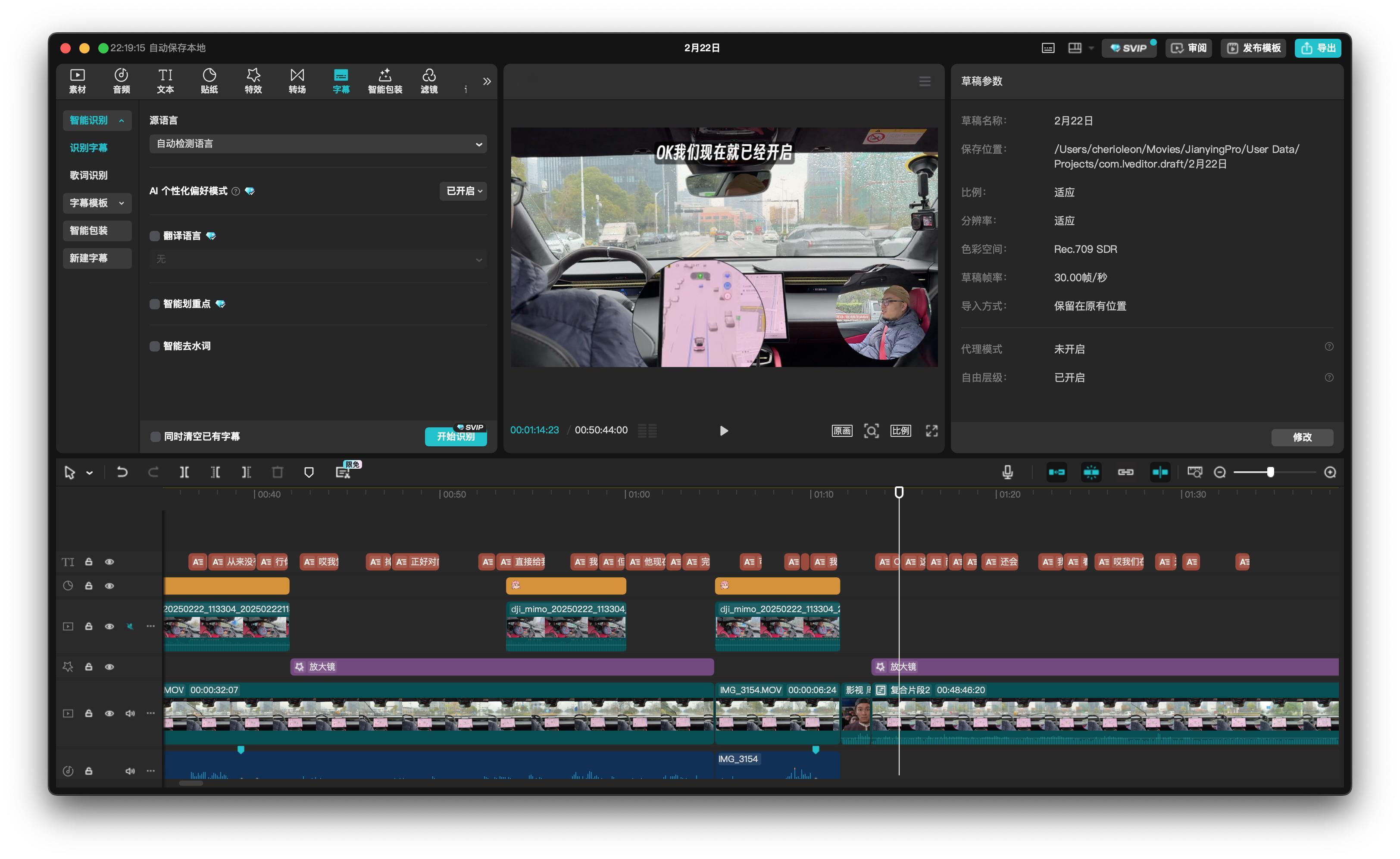Viewport: 1400px width, 859px height.
Task: Click the 修改 button in draft parameters
Action: (1302, 437)
